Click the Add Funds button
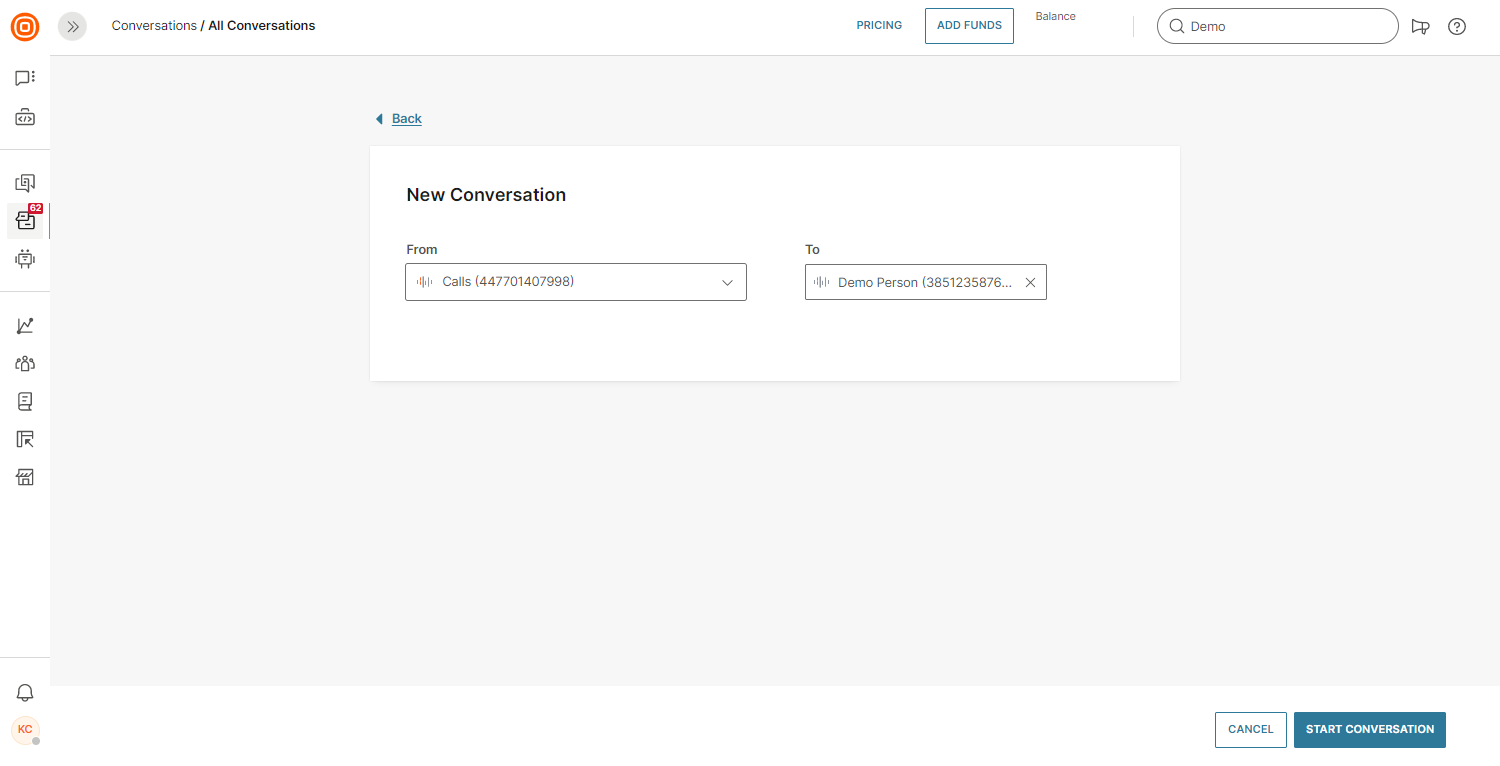The width and height of the screenshot is (1500, 766). (969, 26)
